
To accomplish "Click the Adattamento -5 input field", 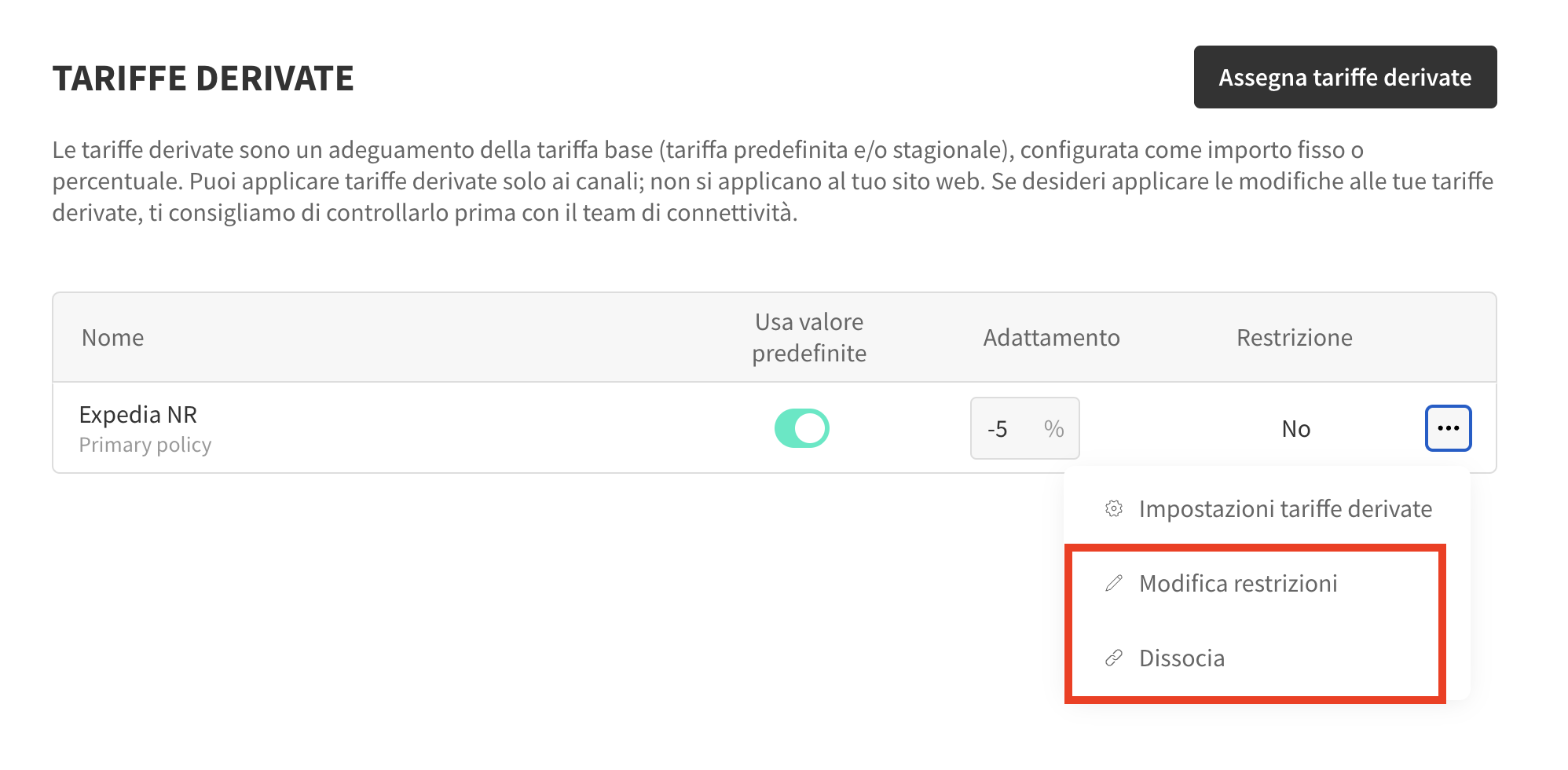I will point(1024,428).
